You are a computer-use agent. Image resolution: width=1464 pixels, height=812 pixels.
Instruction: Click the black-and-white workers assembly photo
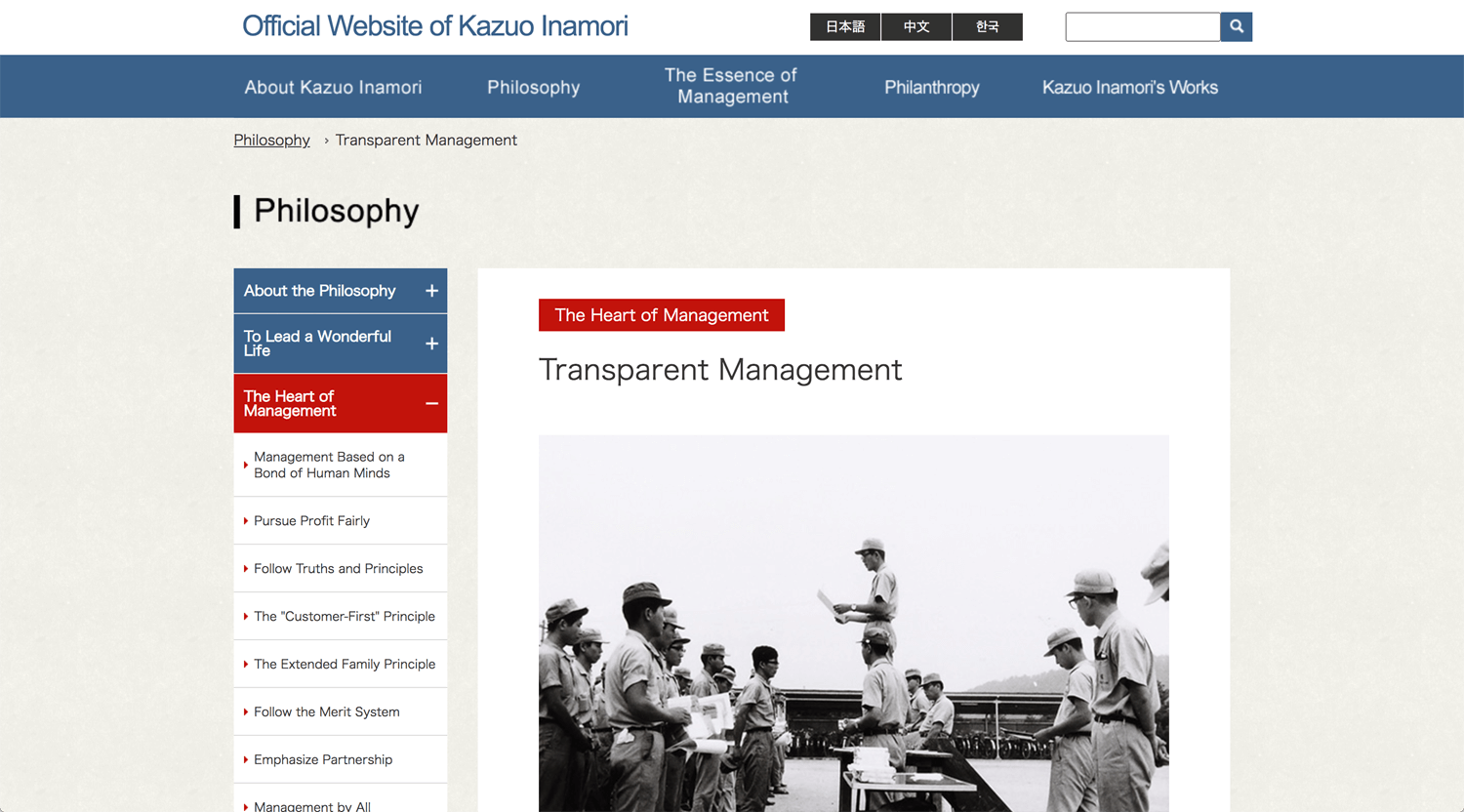point(854,624)
